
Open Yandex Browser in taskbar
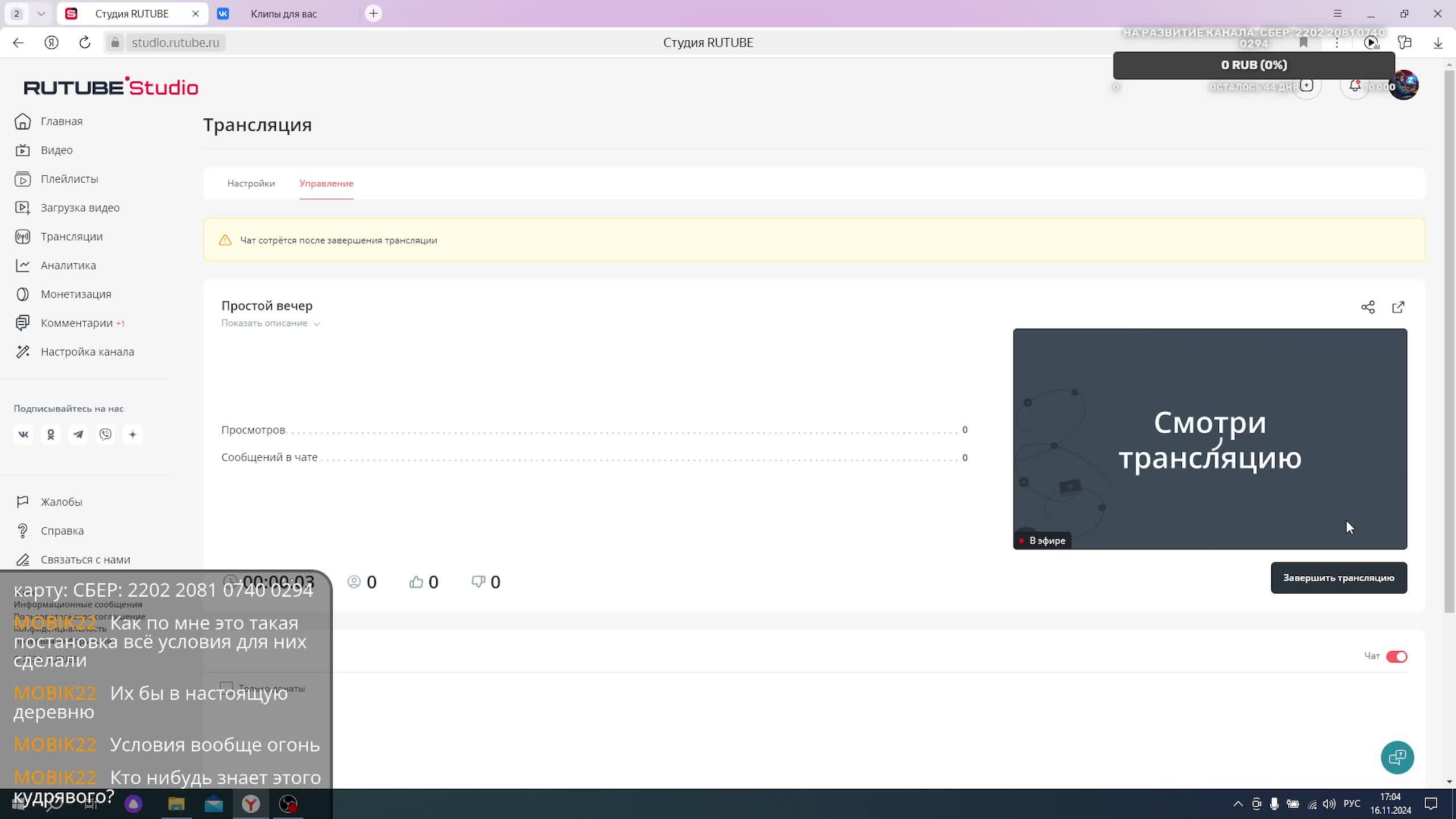click(251, 804)
